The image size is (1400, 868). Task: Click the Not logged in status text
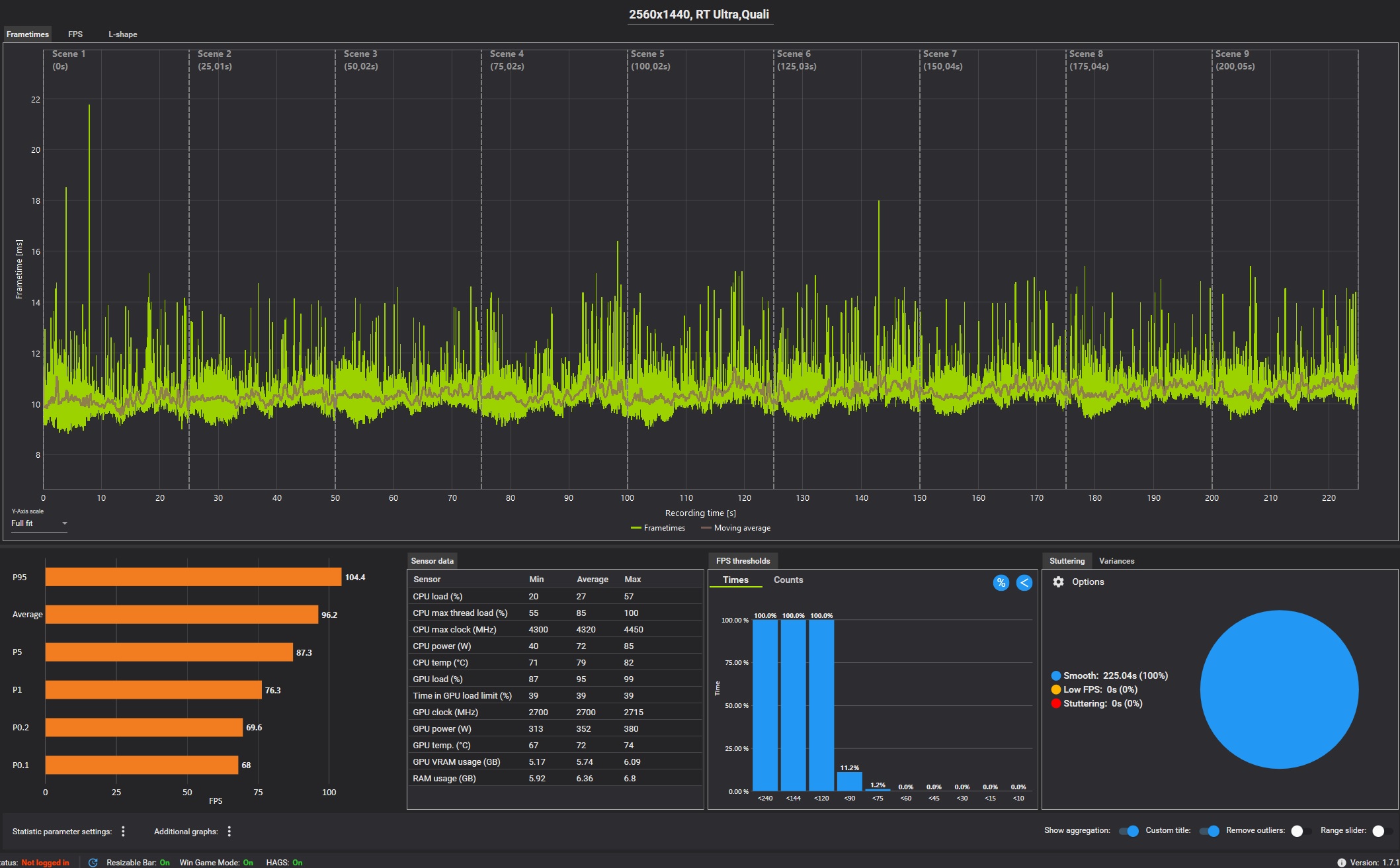pyautogui.click(x=45, y=863)
